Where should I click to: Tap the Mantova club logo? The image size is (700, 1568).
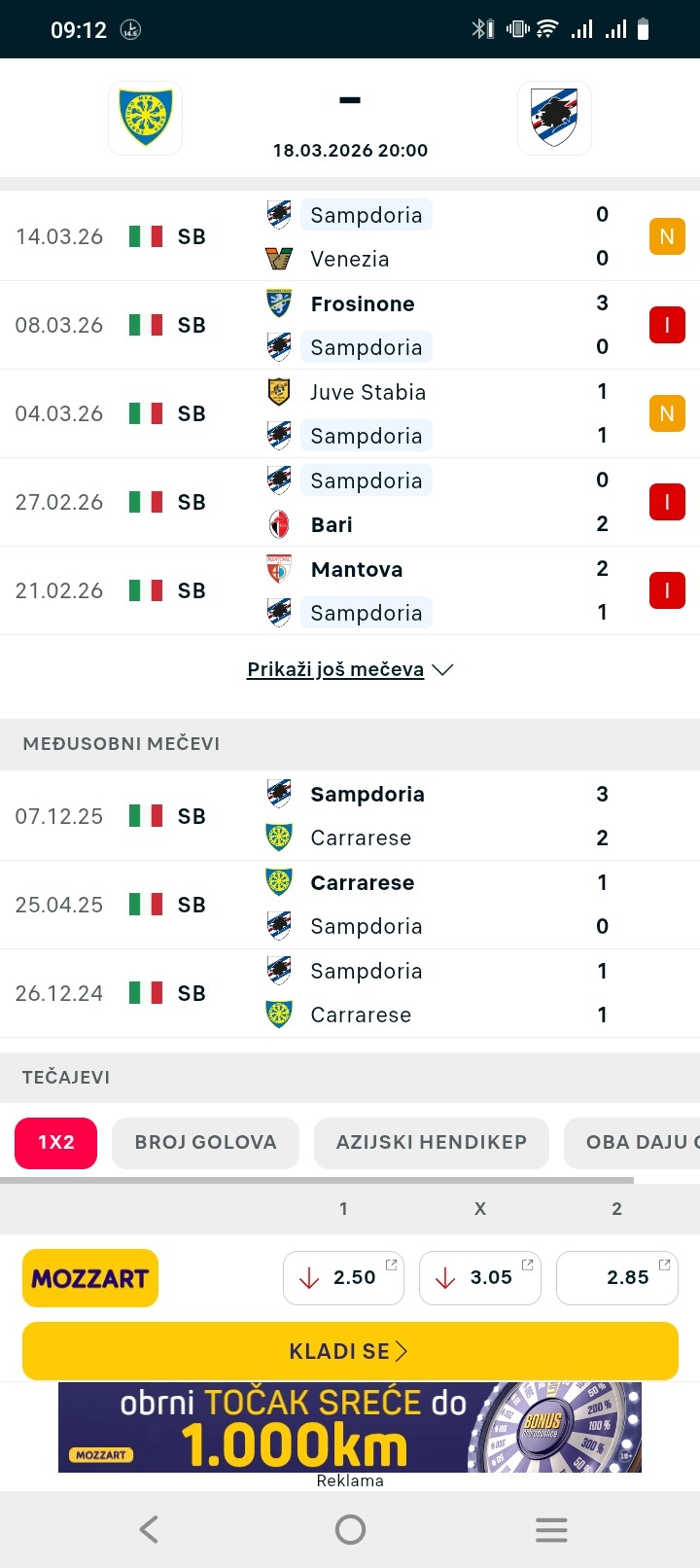tap(279, 569)
